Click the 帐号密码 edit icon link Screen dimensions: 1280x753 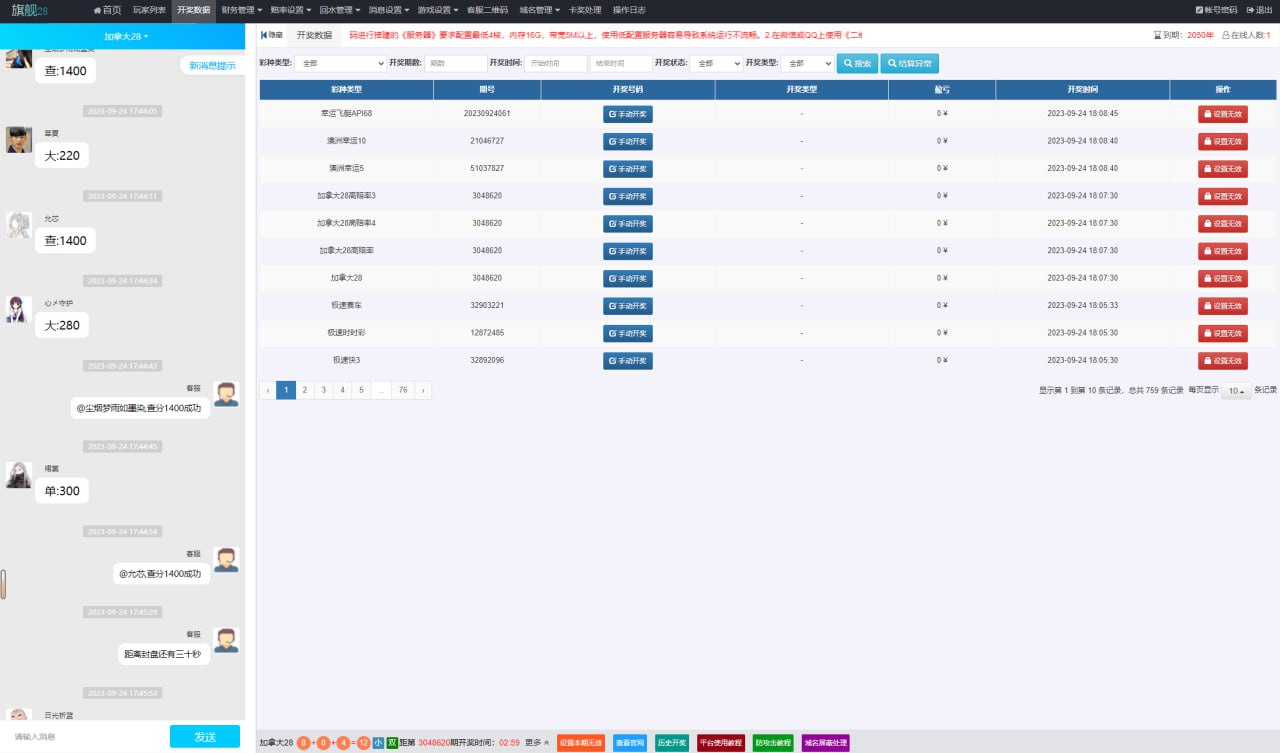pos(1216,10)
